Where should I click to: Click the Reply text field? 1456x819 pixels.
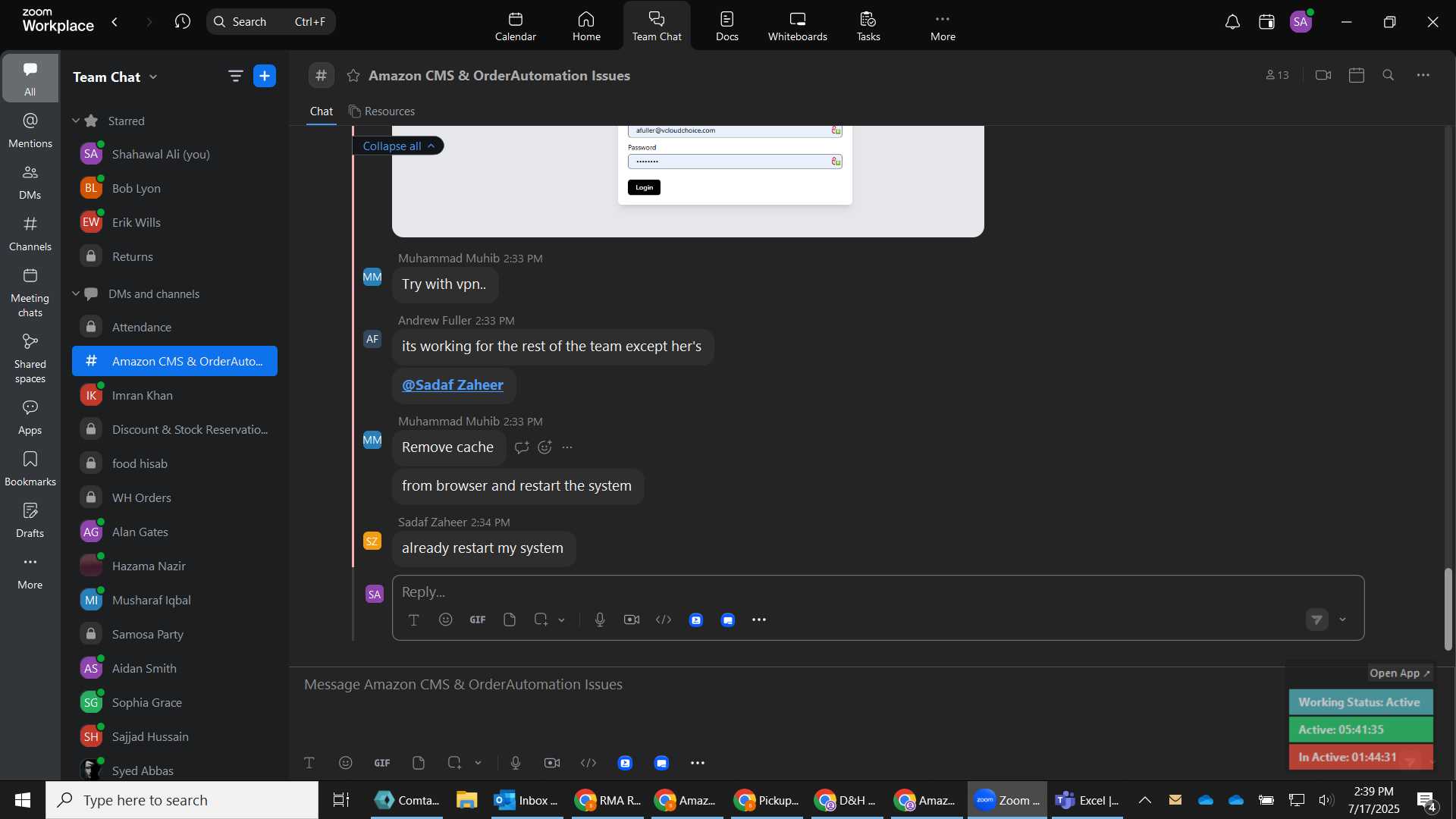tap(877, 591)
